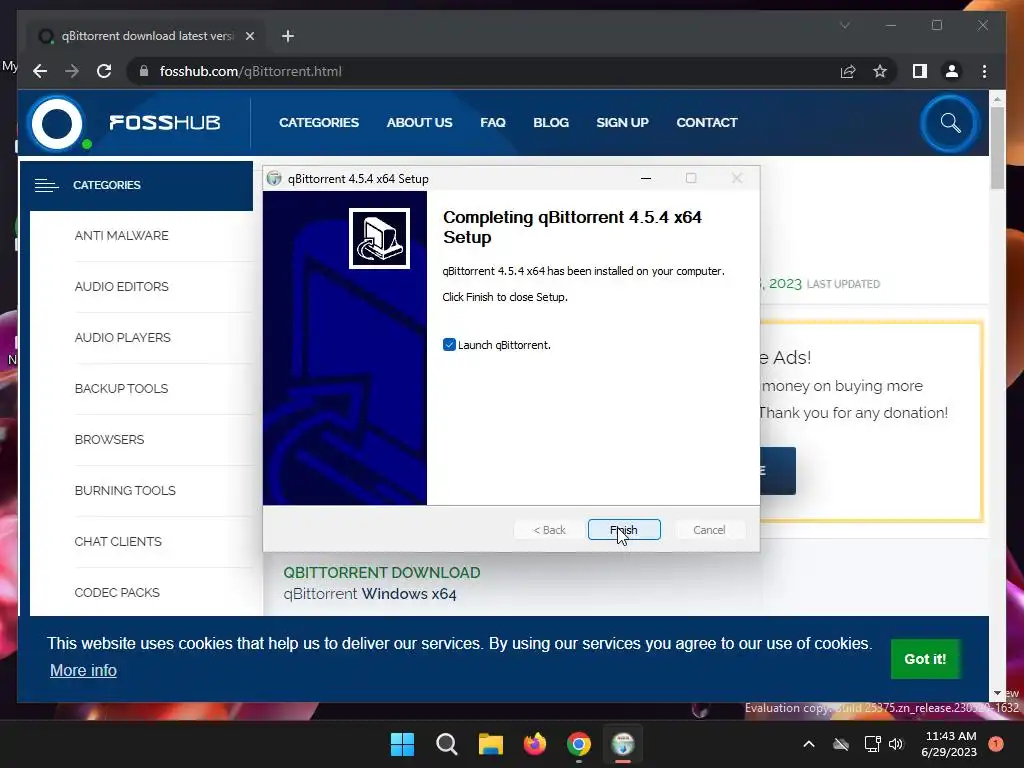This screenshot has height=768, width=1024.
Task: Click the fosshub.com address bar
Action: click(x=483, y=71)
